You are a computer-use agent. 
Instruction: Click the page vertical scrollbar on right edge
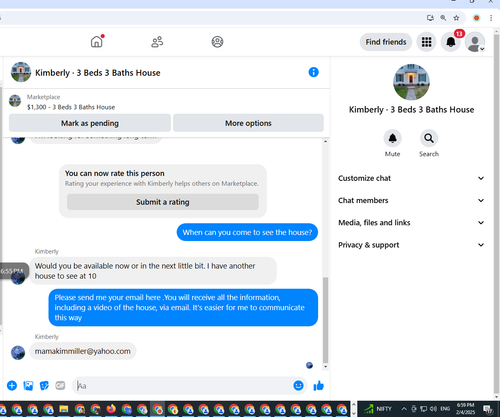click(x=496, y=213)
